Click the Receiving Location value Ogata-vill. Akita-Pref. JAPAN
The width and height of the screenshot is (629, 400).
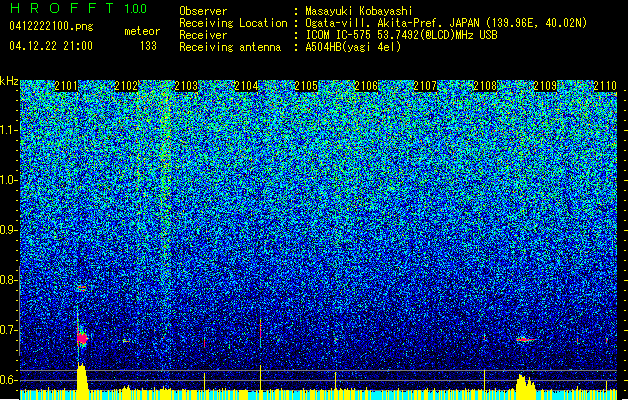click(x=446, y=23)
